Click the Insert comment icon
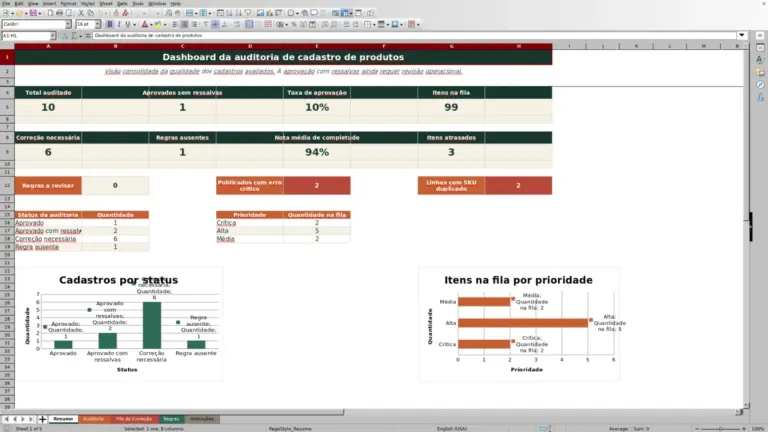The width and height of the screenshot is (768, 432). click(x=314, y=13)
